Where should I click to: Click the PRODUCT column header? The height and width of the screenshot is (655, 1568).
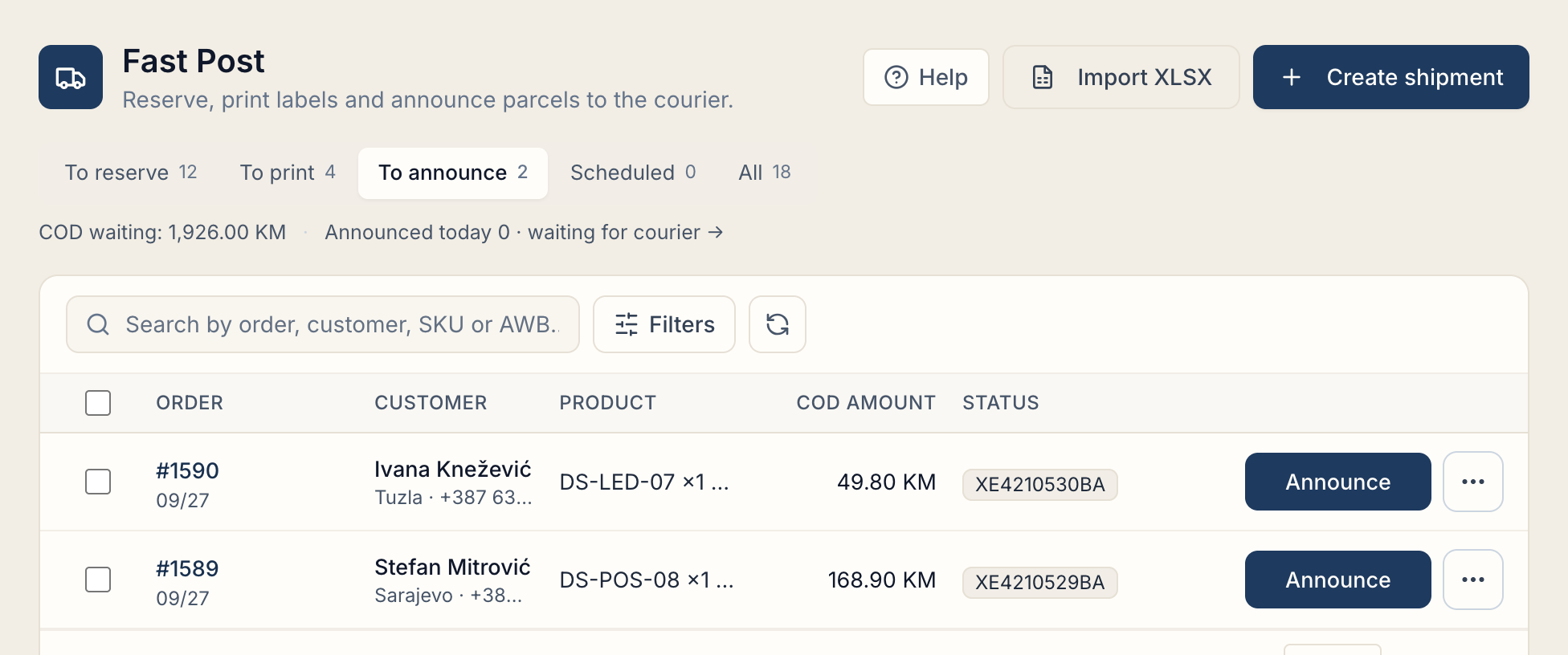[x=608, y=403]
